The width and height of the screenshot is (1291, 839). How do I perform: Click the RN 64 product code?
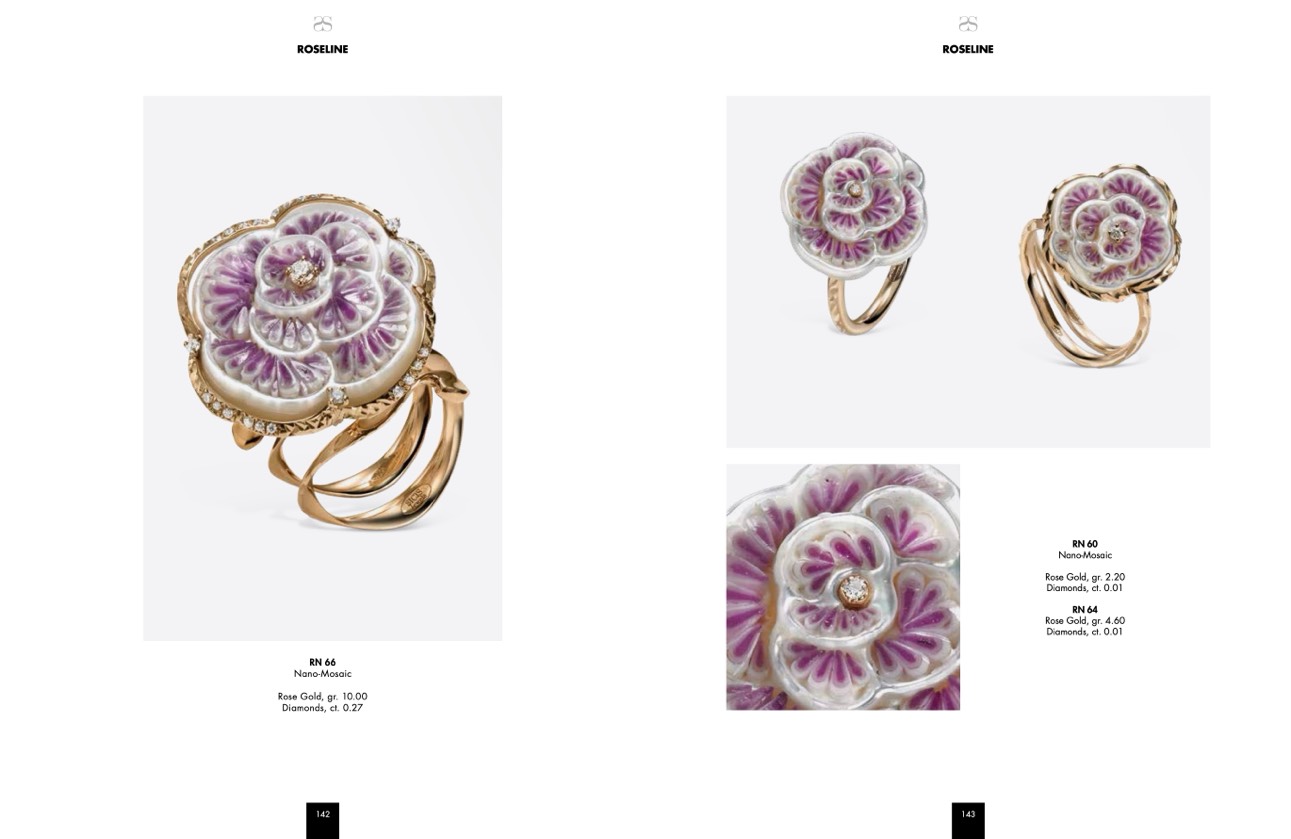pos(1085,610)
